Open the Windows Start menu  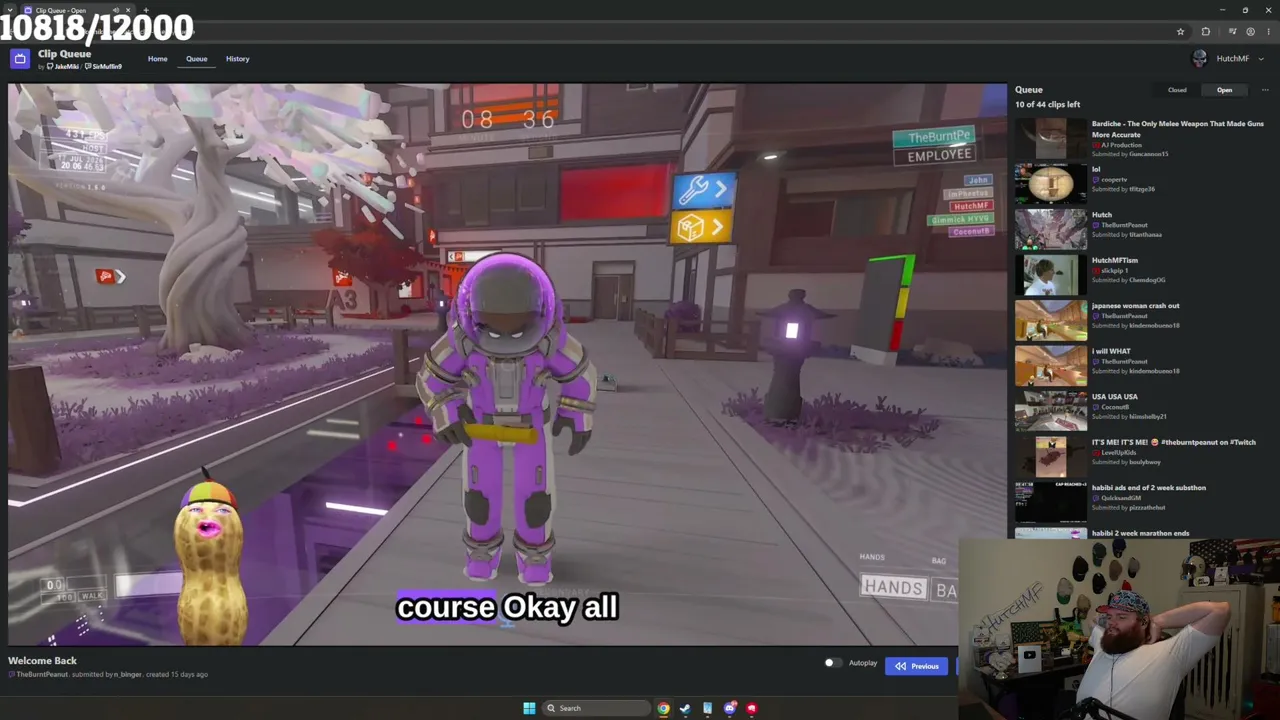[x=529, y=708]
